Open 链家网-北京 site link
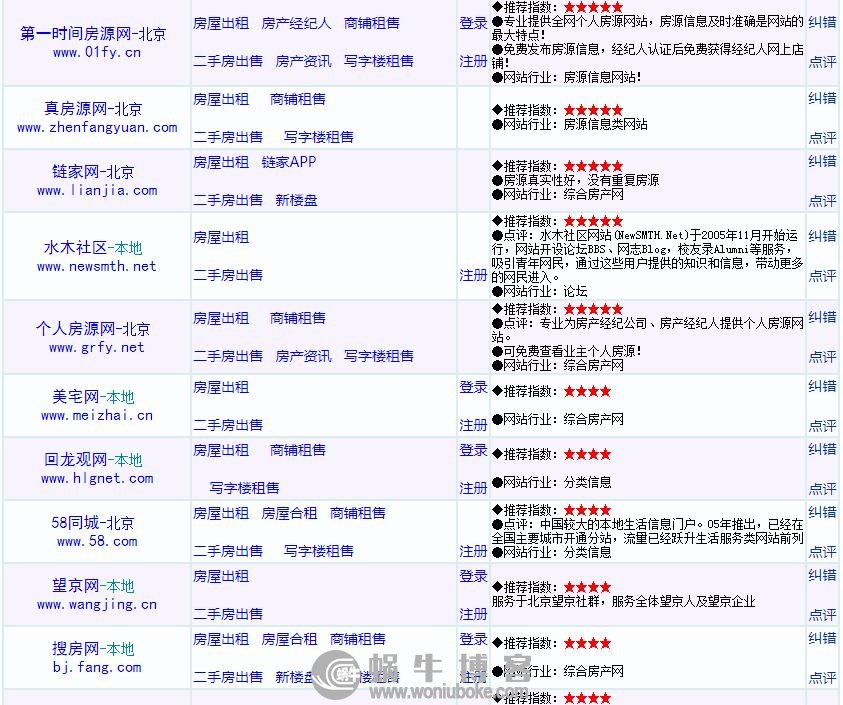This screenshot has height=705, width=843. tap(94, 172)
